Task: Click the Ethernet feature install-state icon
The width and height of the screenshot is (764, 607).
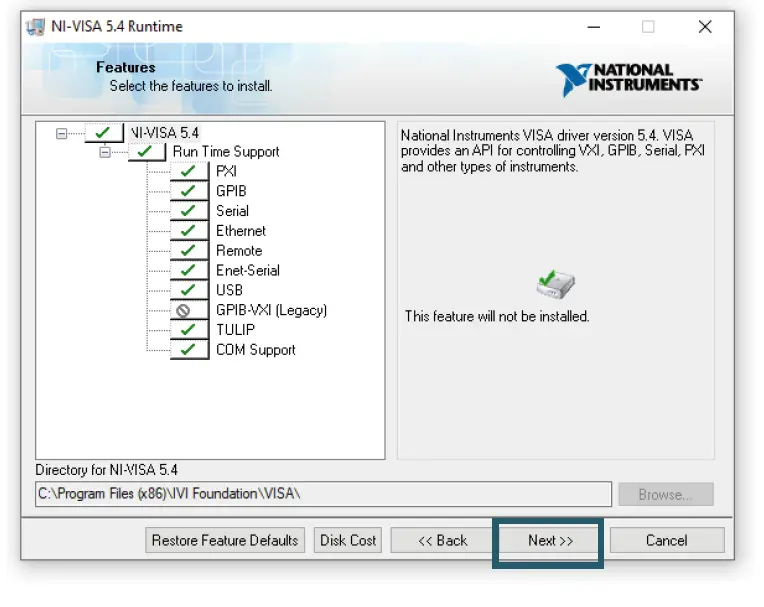Action: (189, 230)
